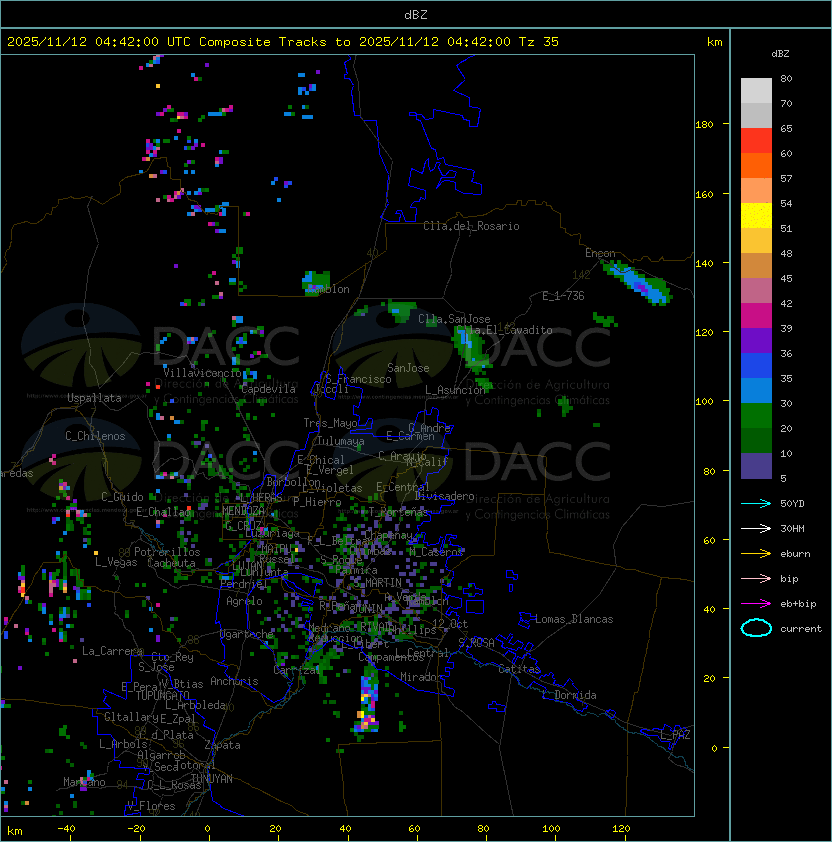Image resolution: width=832 pixels, height=842 pixels.
Task: Click the blue elongated echo beside Encon
Action: tap(637, 281)
